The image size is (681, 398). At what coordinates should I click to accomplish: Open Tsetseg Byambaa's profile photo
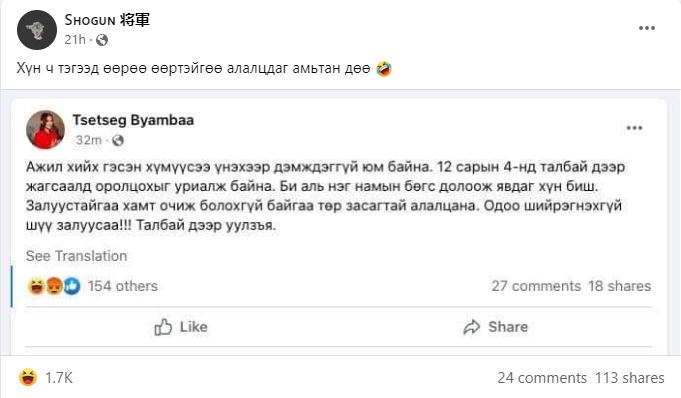click(x=46, y=129)
